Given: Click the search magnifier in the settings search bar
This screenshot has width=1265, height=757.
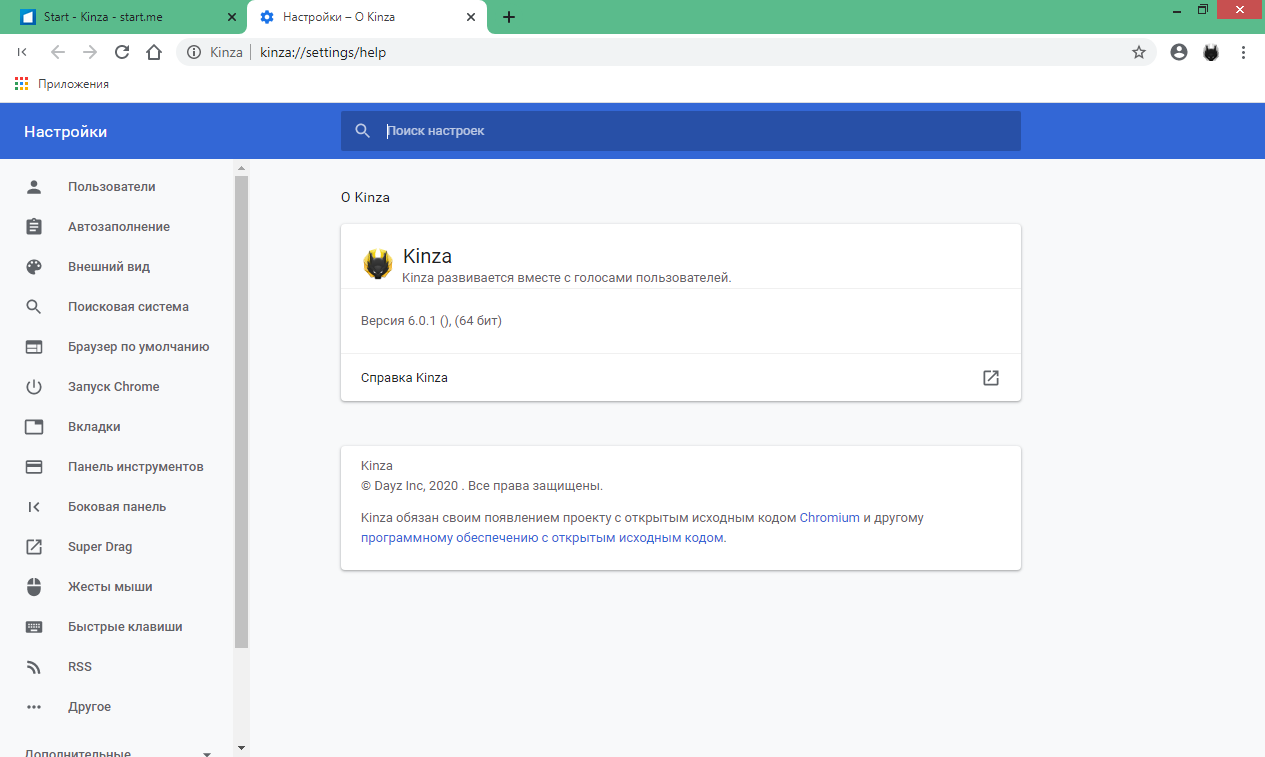Looking at the screenshot, I should point(363,131).
